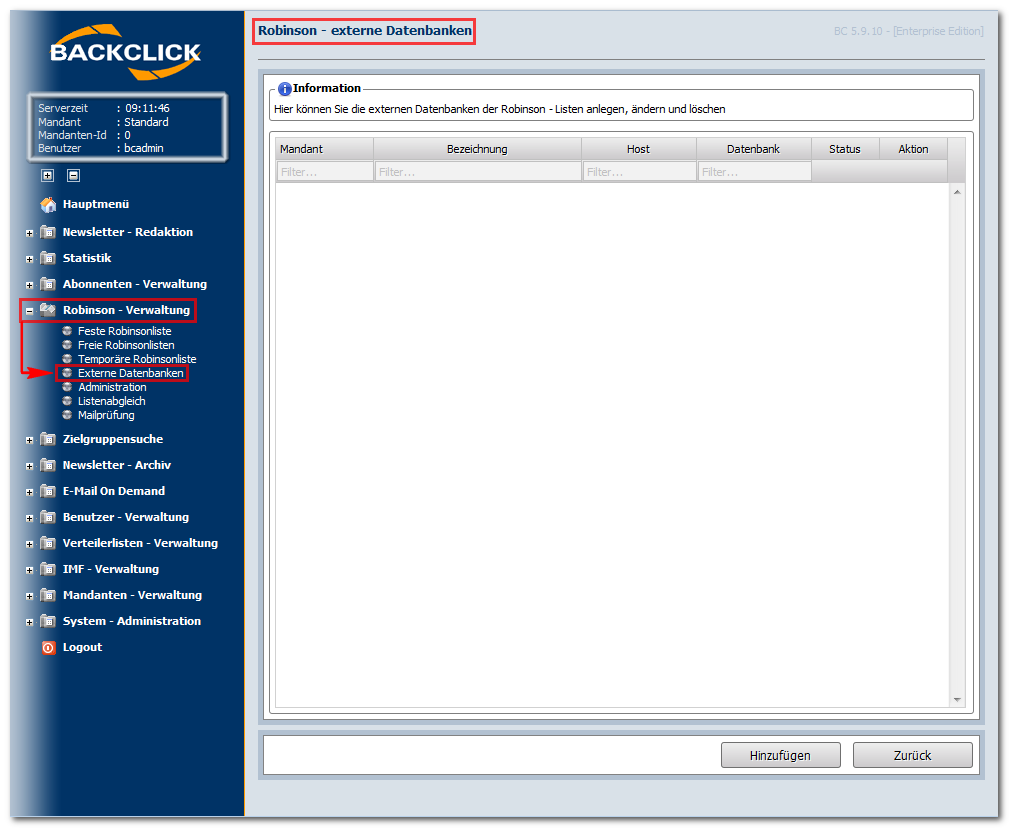1009x828 pixels.
Task: Click the expand-all plus icon below server info
Action: (48, 175)
